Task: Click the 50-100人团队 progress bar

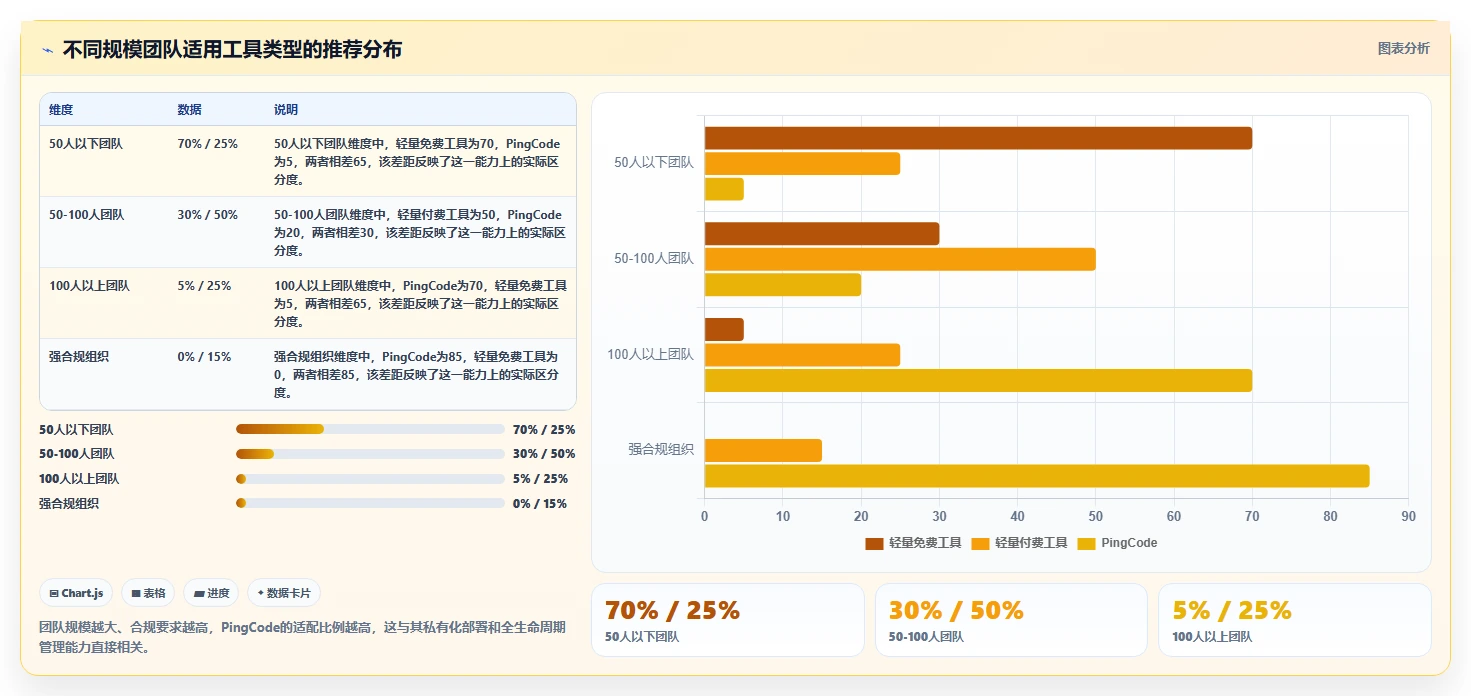Action: point(370,454)
